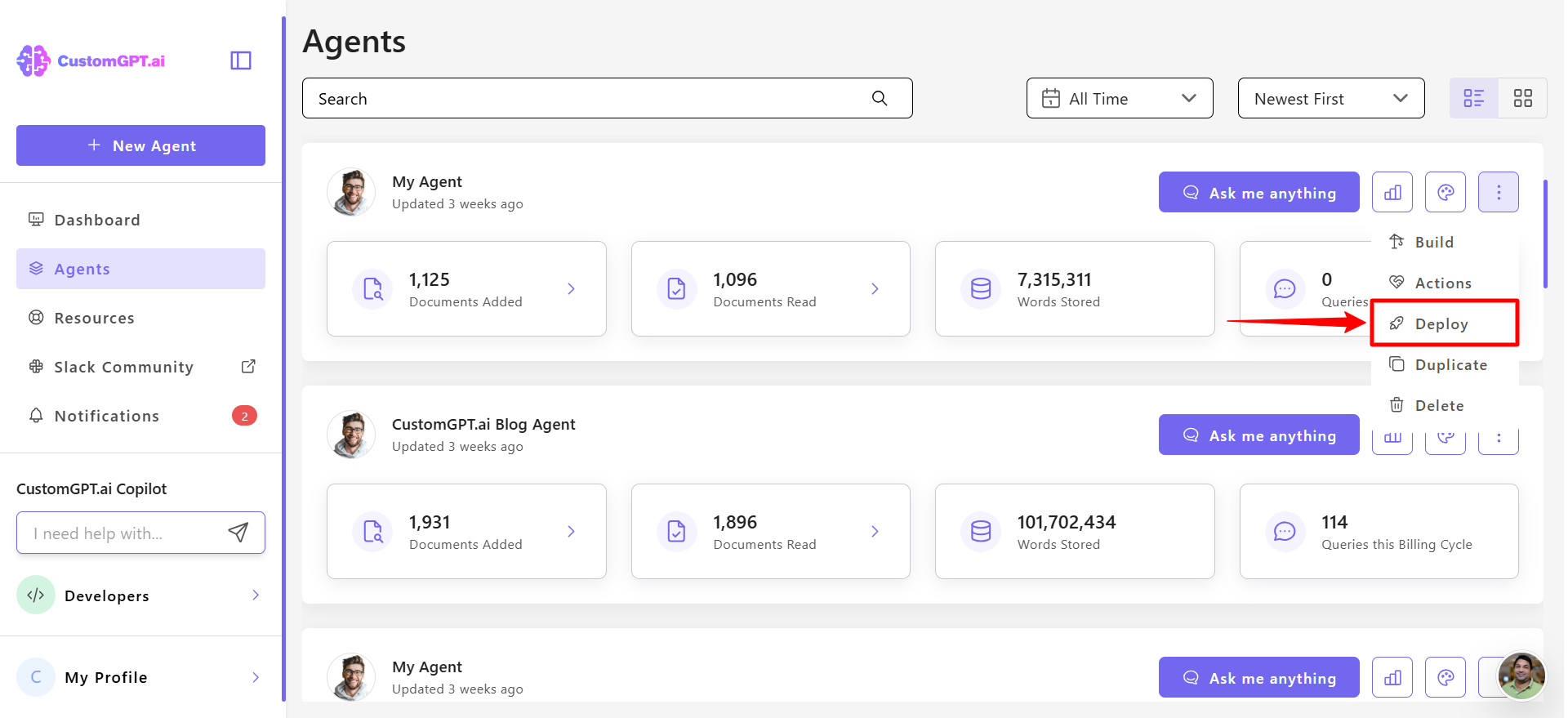
Task: Open the All Time date dropdown
Action: 1120,98
